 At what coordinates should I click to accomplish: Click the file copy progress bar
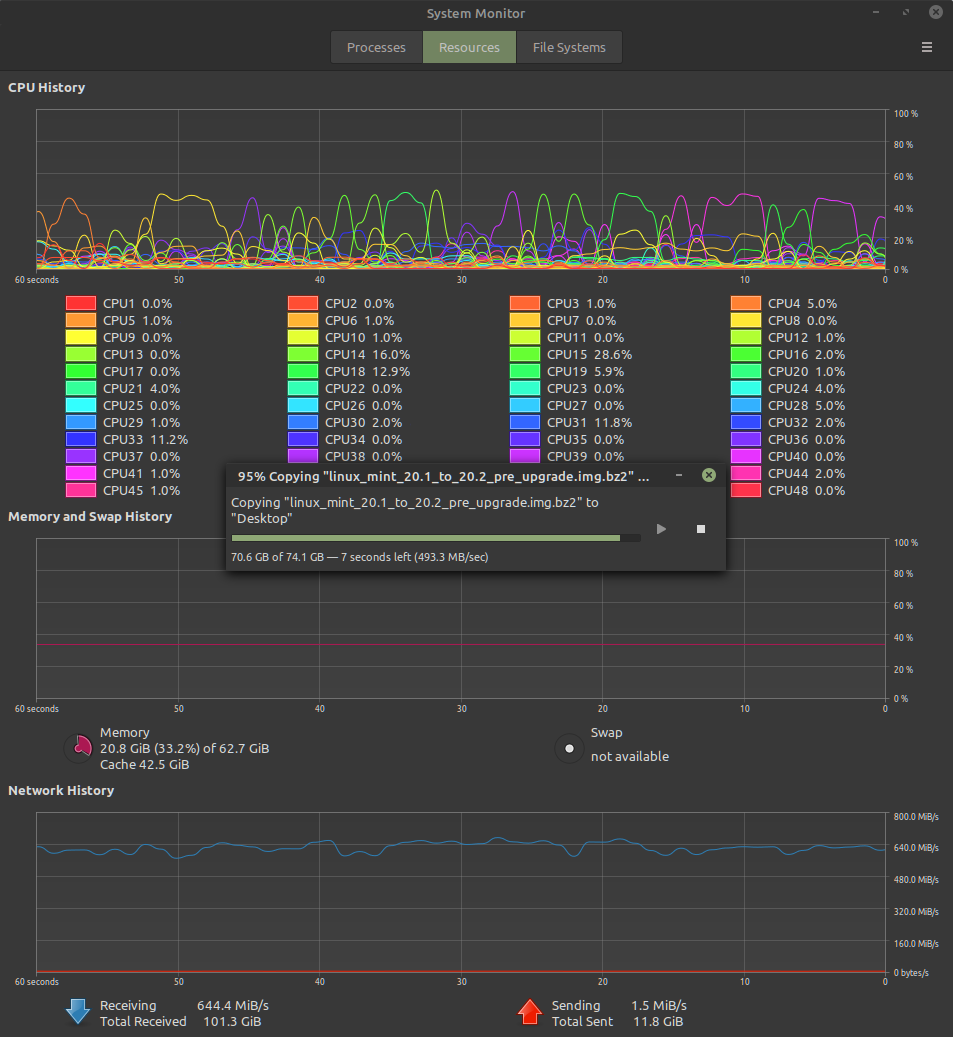[x=436, y=538]
